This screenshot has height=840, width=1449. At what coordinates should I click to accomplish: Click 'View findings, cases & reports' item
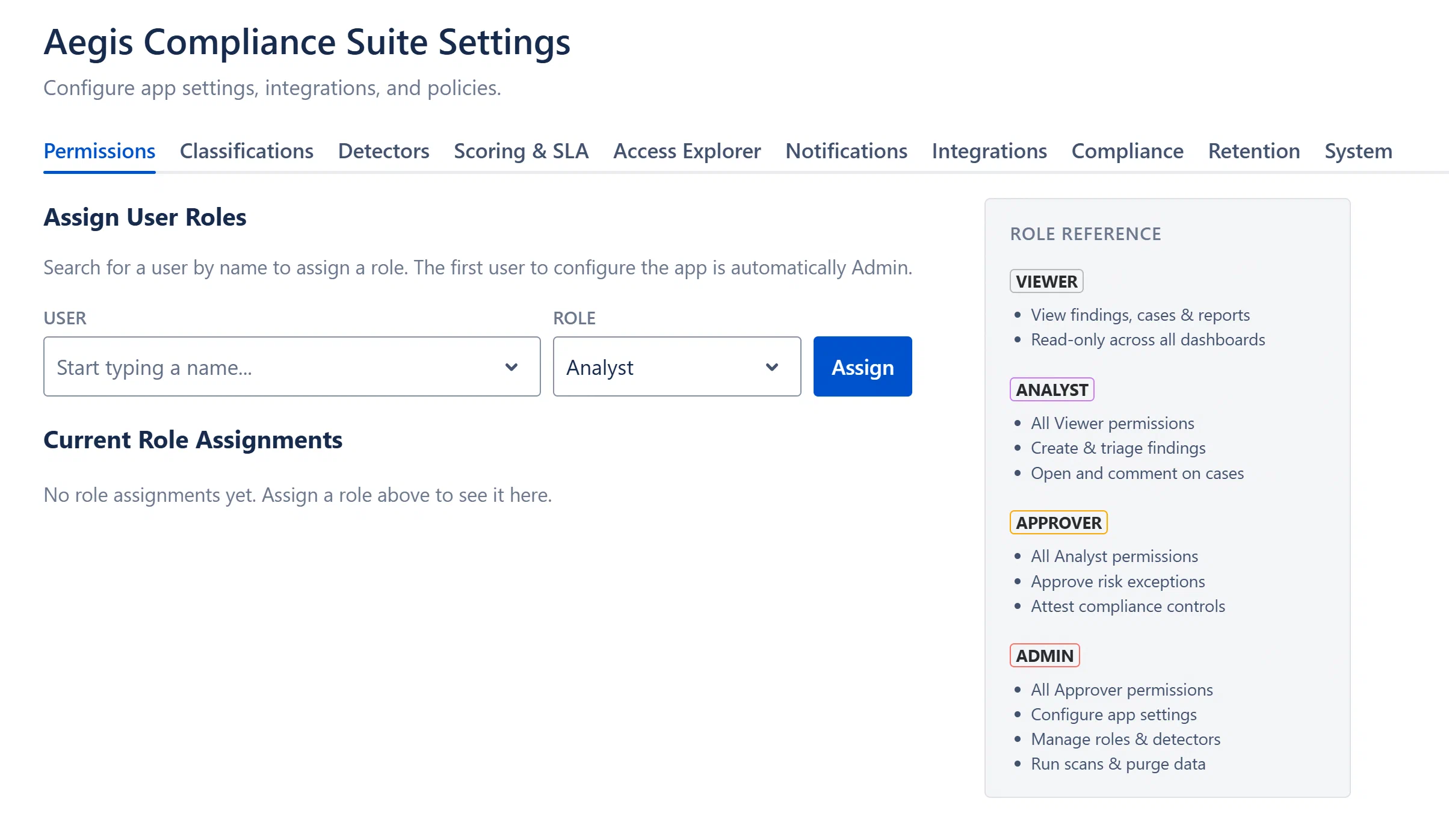pyautogui.click(x=1140, y=315)
